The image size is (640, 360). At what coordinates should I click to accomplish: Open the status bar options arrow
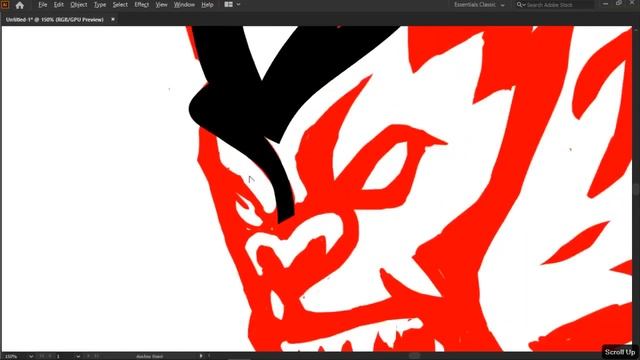point(201,356)
